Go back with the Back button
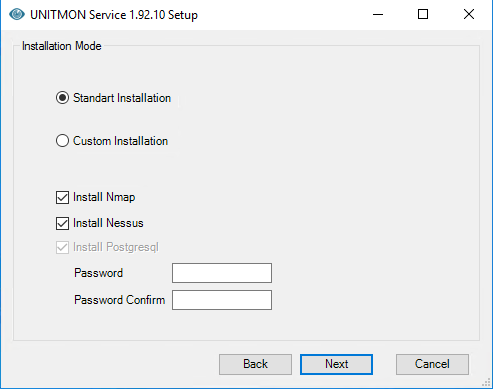Viewport: 493px width, 389px height. tap(255, 364)
